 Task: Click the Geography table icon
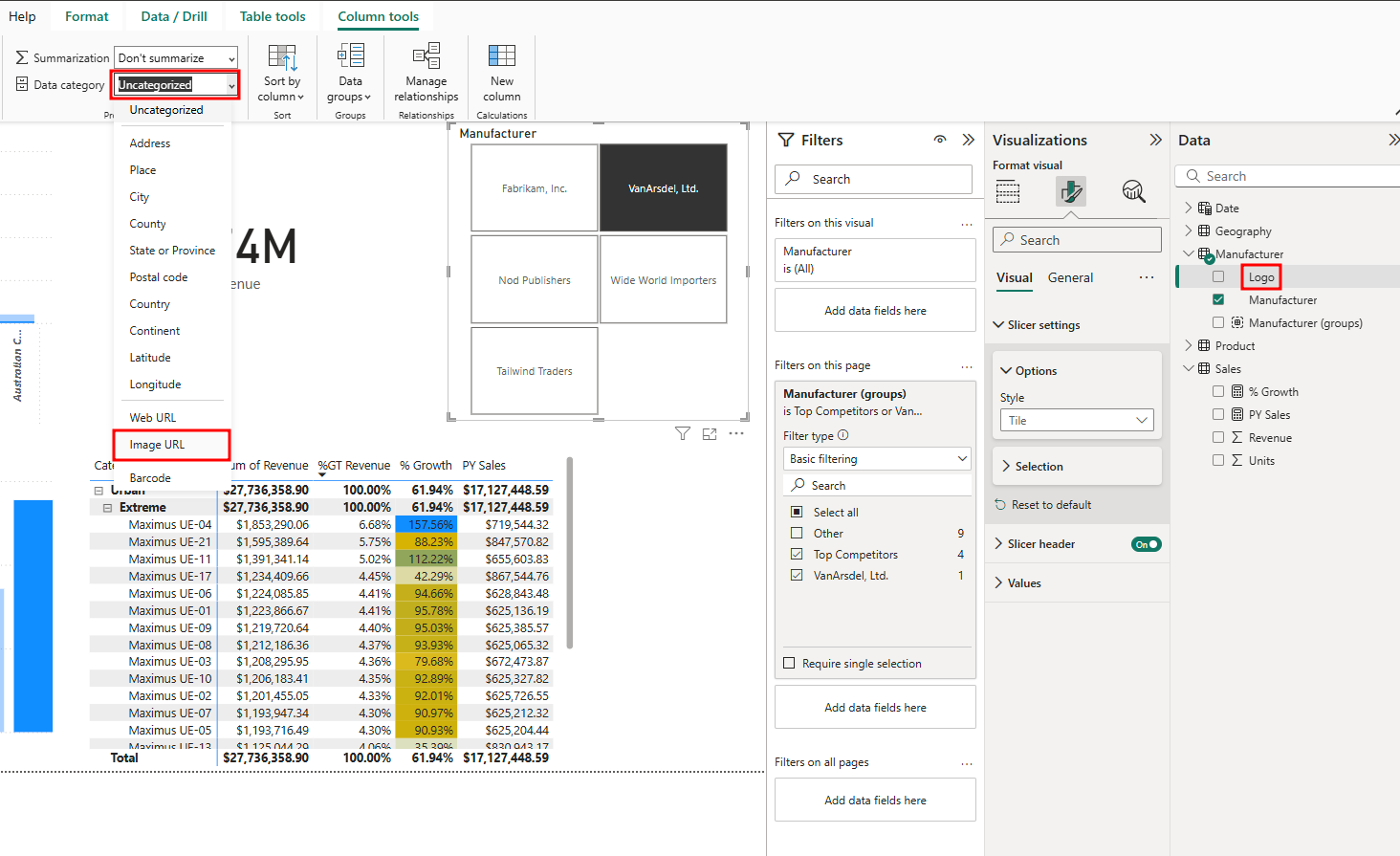click(x=1204, y=230)
